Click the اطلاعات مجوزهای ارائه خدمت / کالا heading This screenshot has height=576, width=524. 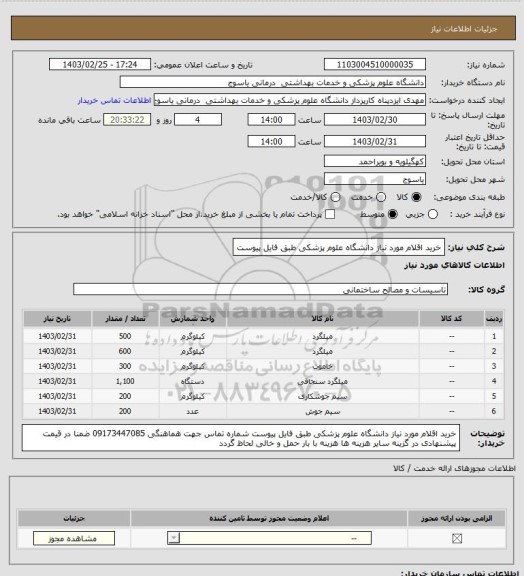pyautogui.click(x=455, y=468)
